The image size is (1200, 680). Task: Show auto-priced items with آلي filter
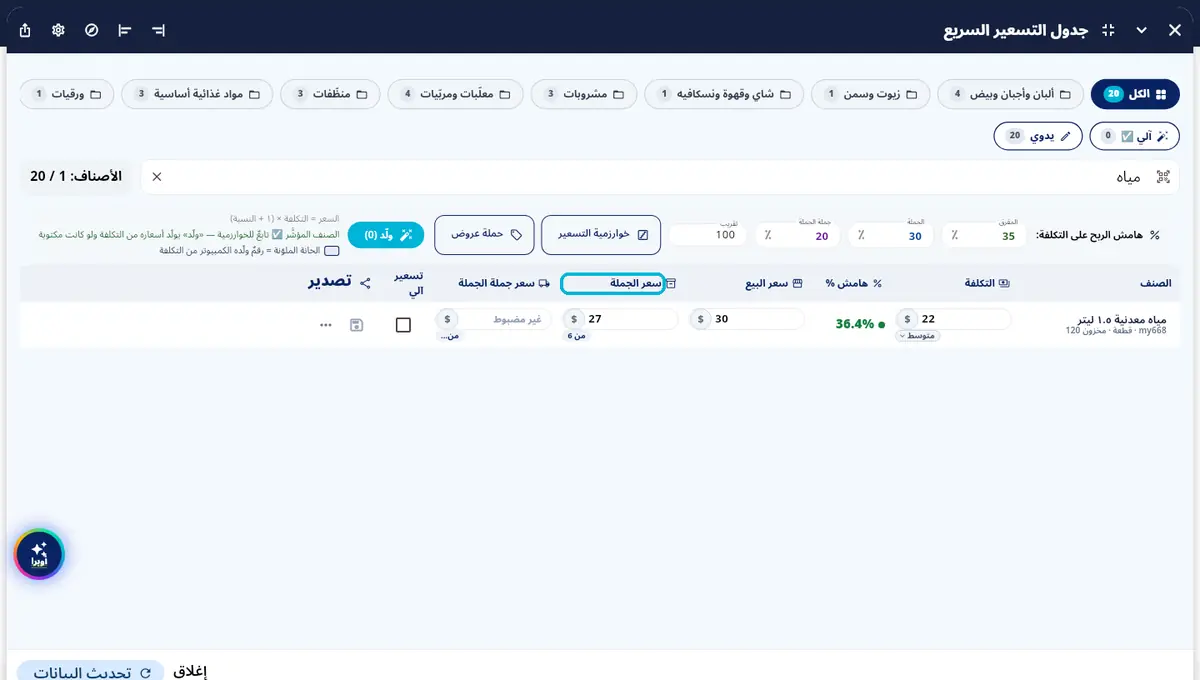tap(1135, 136)
